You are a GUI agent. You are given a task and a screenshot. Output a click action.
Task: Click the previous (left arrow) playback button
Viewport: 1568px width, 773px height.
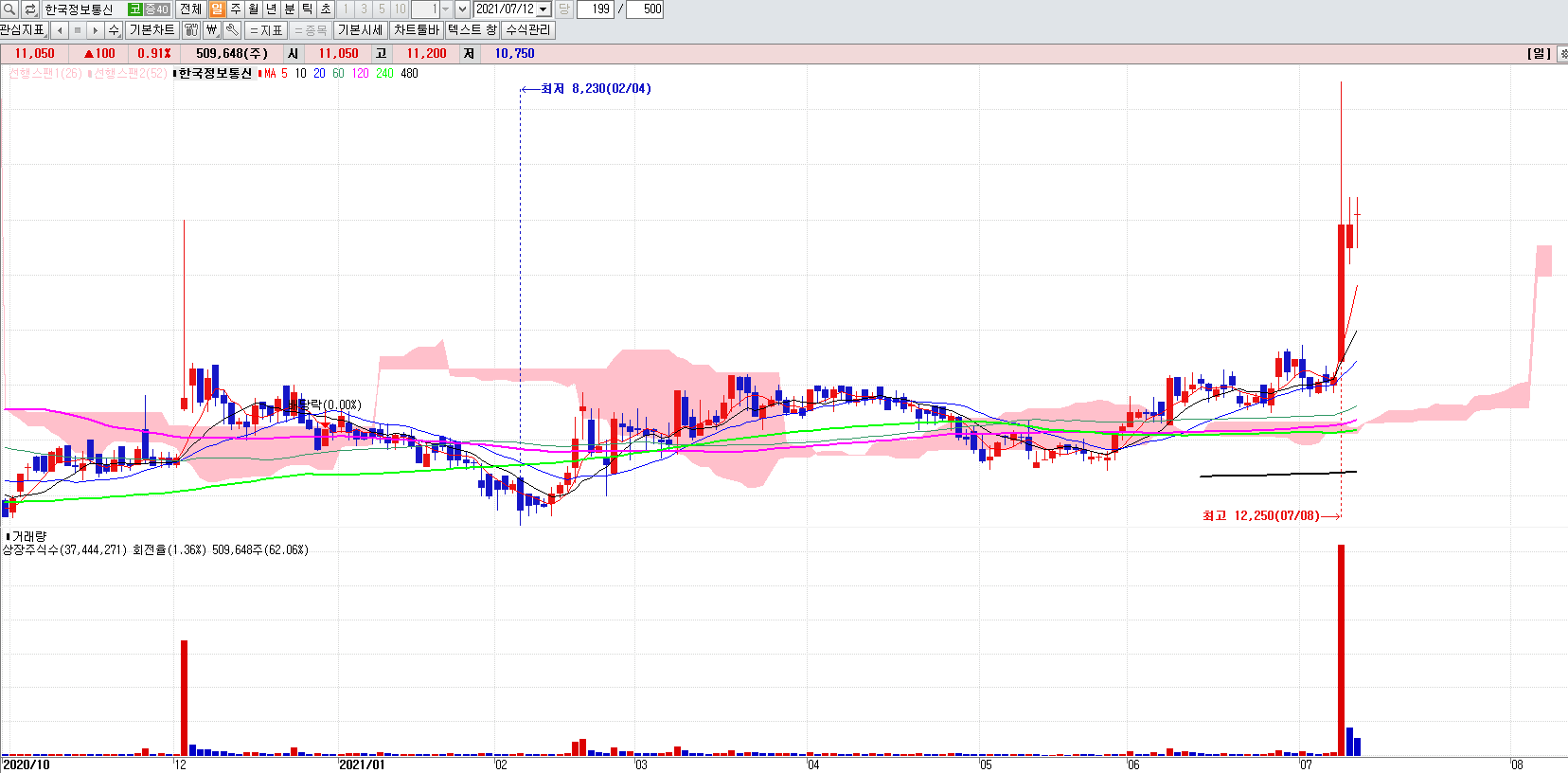pos(60,30)
